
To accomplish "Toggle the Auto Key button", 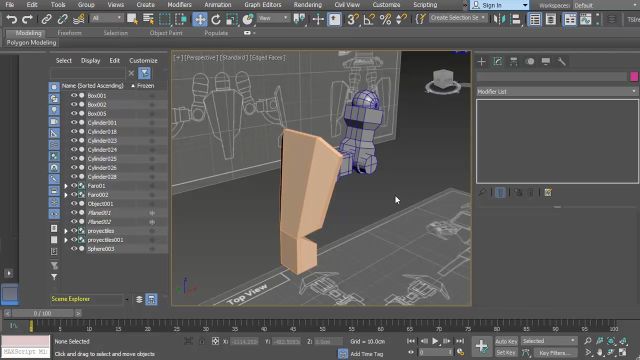I will coord(506,341).
